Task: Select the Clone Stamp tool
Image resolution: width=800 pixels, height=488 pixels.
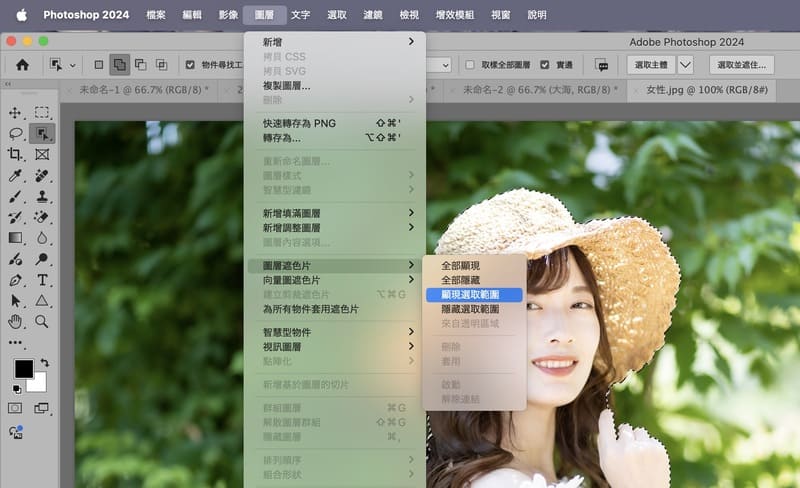Action: (42, 197)
